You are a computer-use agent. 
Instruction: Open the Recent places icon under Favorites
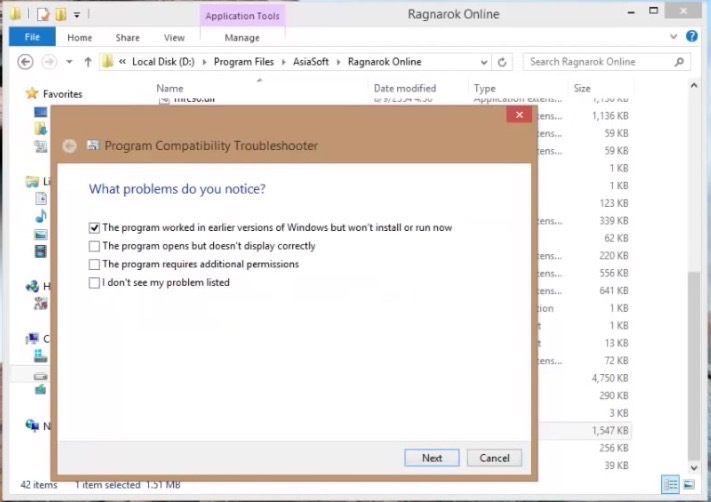tap(40, 146)
